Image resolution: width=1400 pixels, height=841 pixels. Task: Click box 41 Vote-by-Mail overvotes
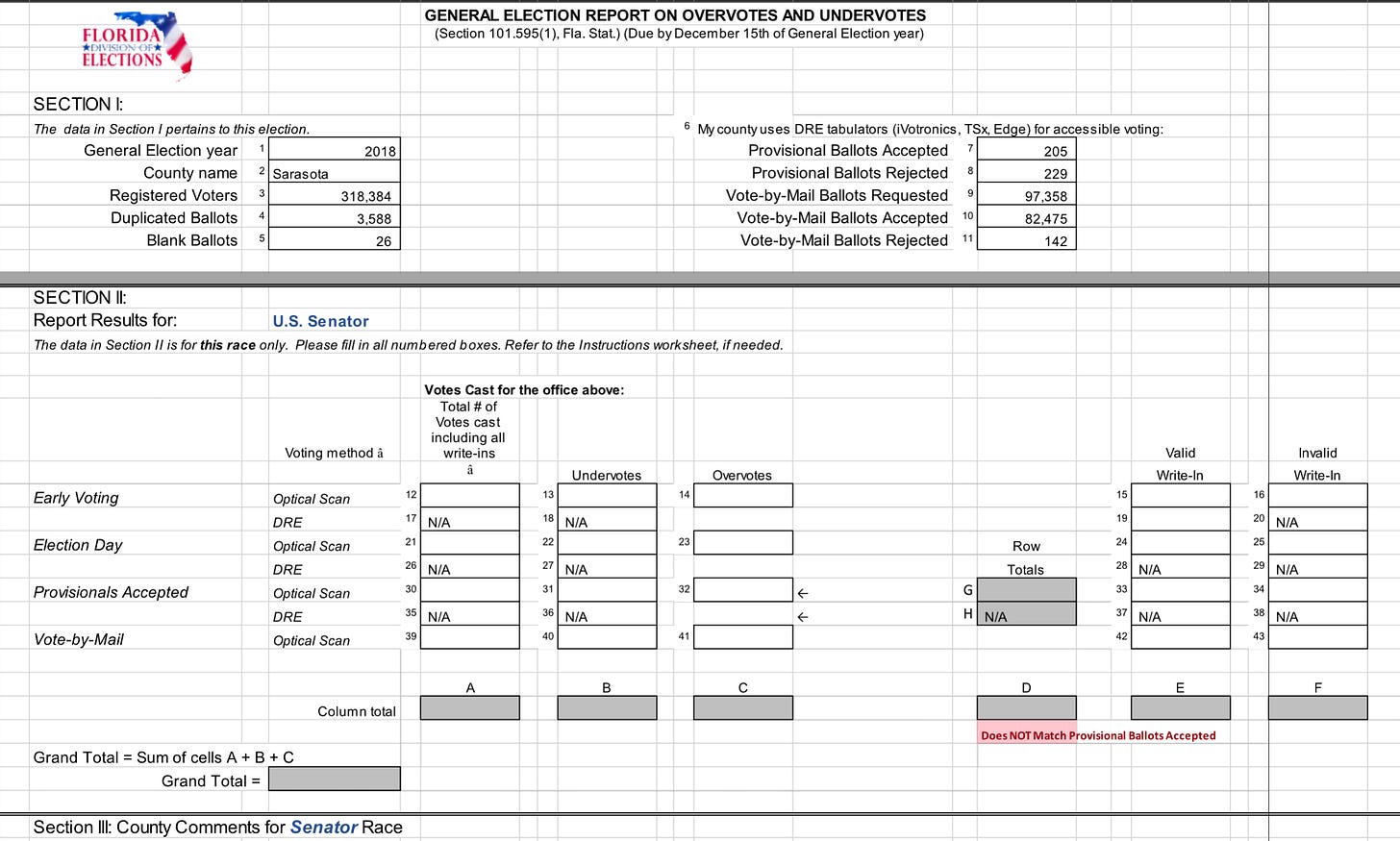(x=743, y=636)
